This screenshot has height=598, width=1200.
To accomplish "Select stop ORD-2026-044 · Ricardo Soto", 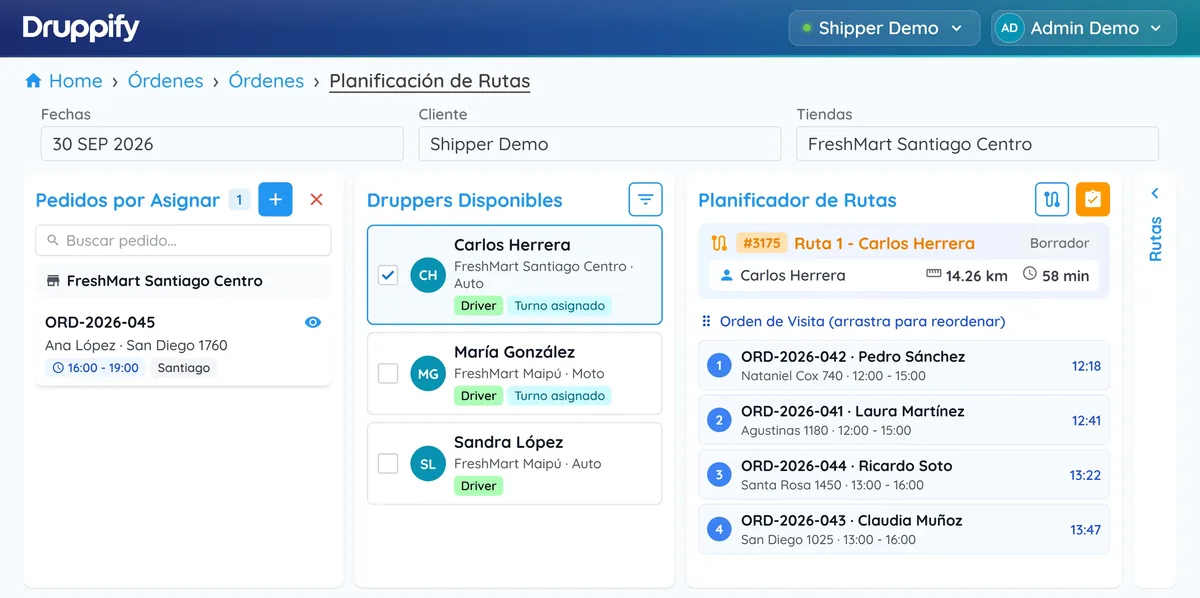I will coord(904,475).
